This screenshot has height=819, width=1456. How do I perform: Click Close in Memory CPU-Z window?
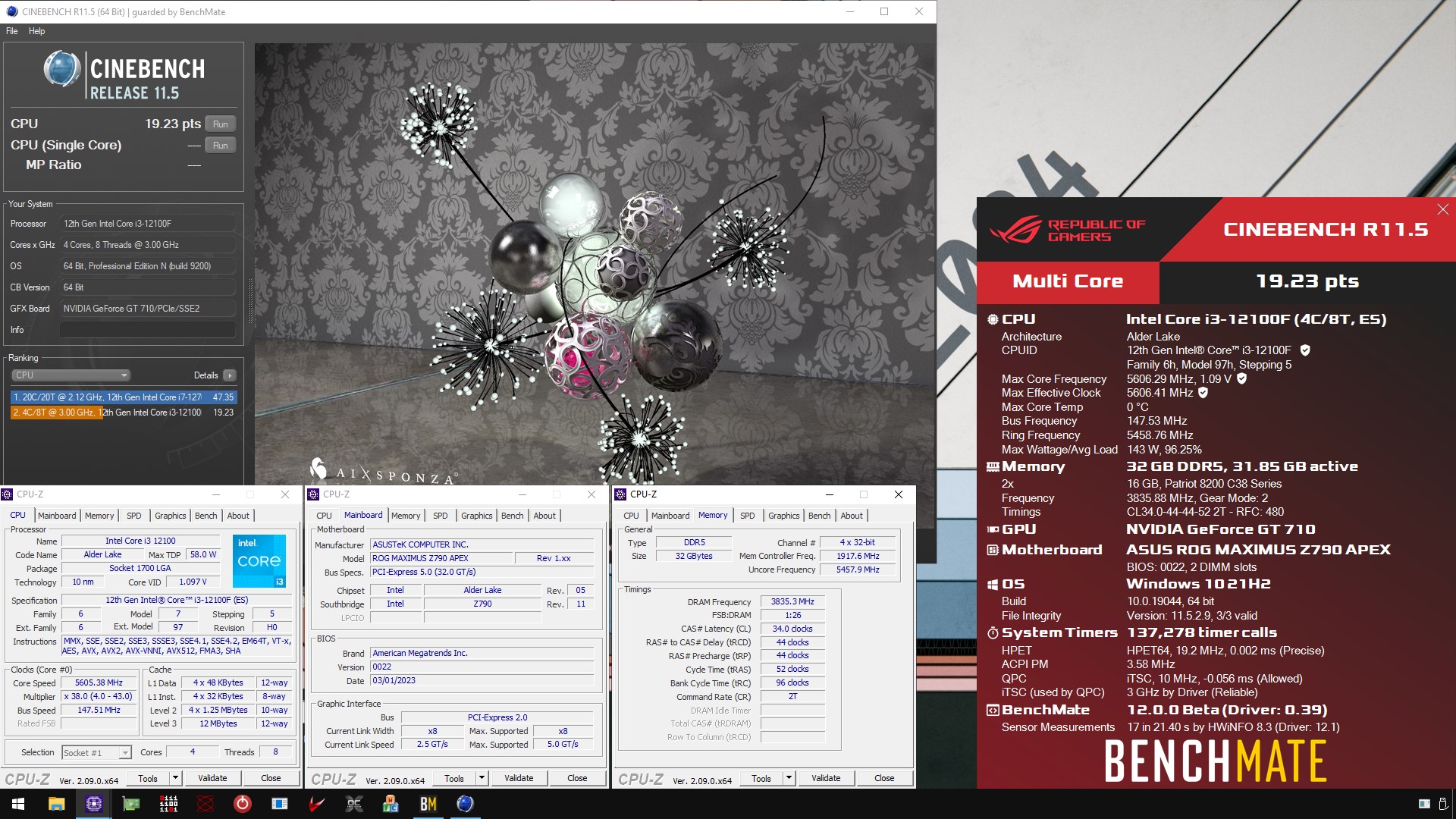click(884, 778)
